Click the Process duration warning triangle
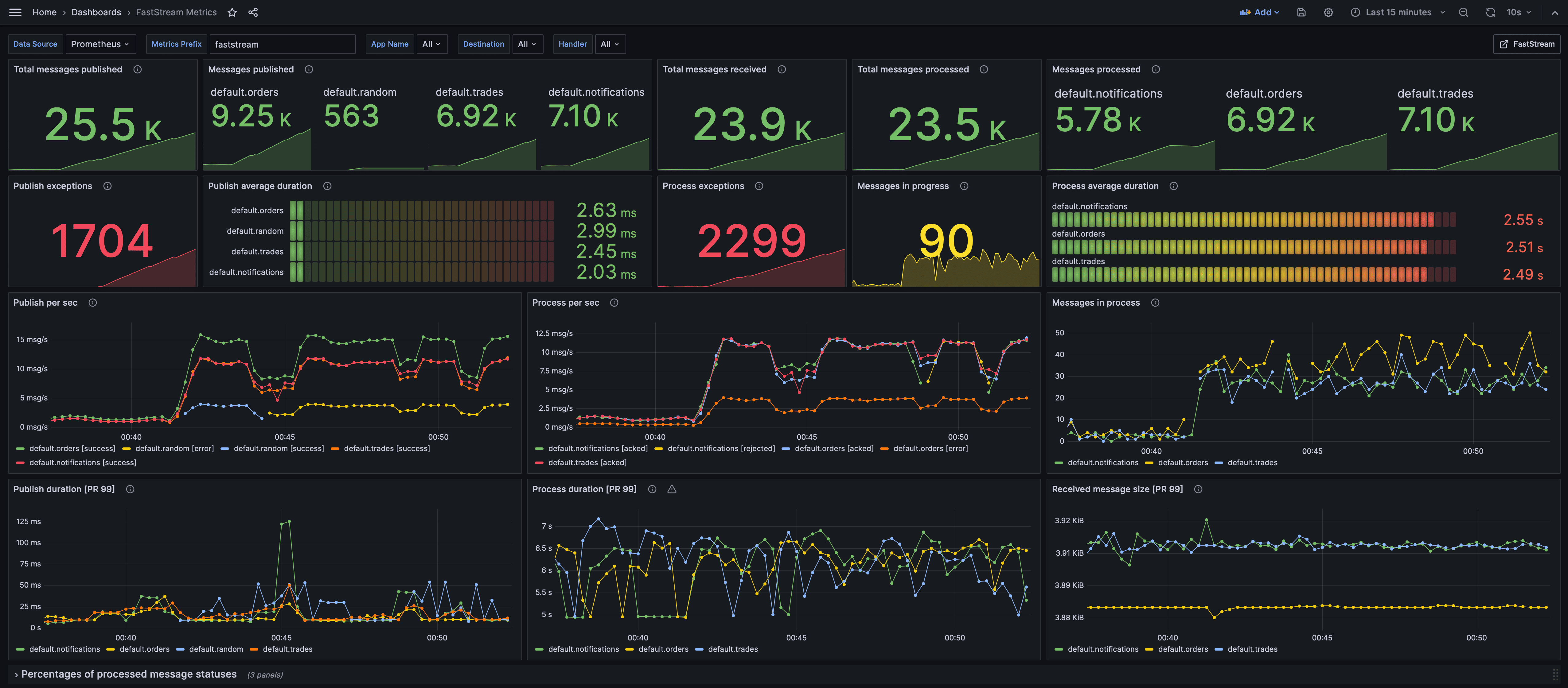 point(672,489)
